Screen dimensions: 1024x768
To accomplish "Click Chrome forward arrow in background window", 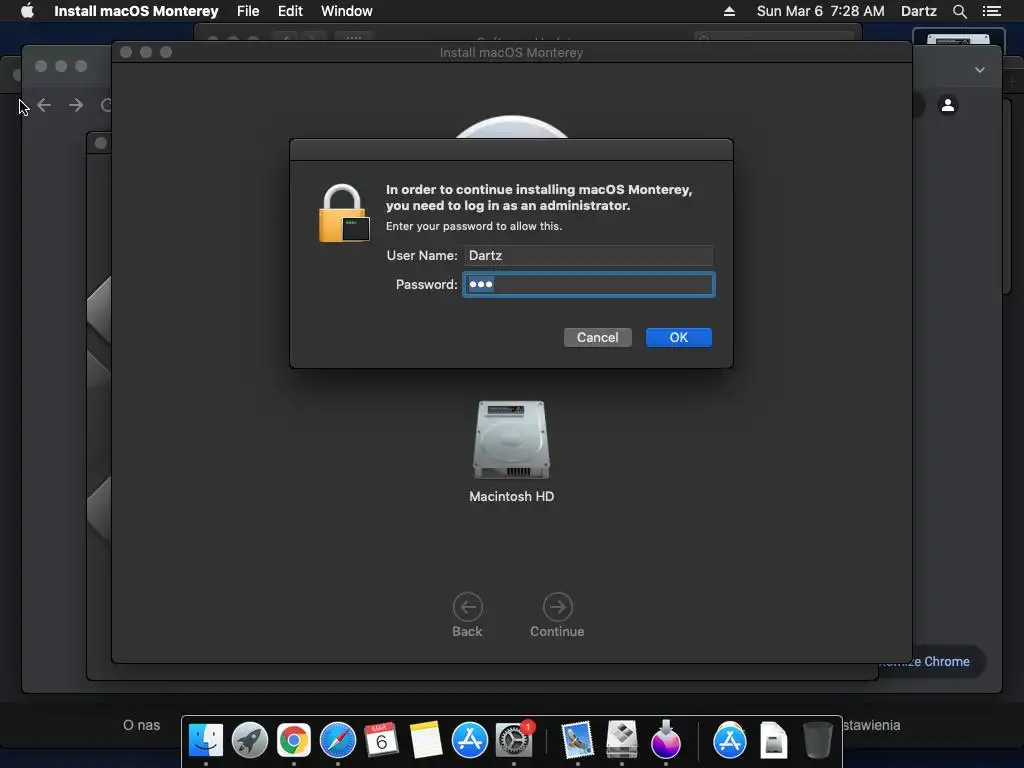I will (x=76, y=105).
